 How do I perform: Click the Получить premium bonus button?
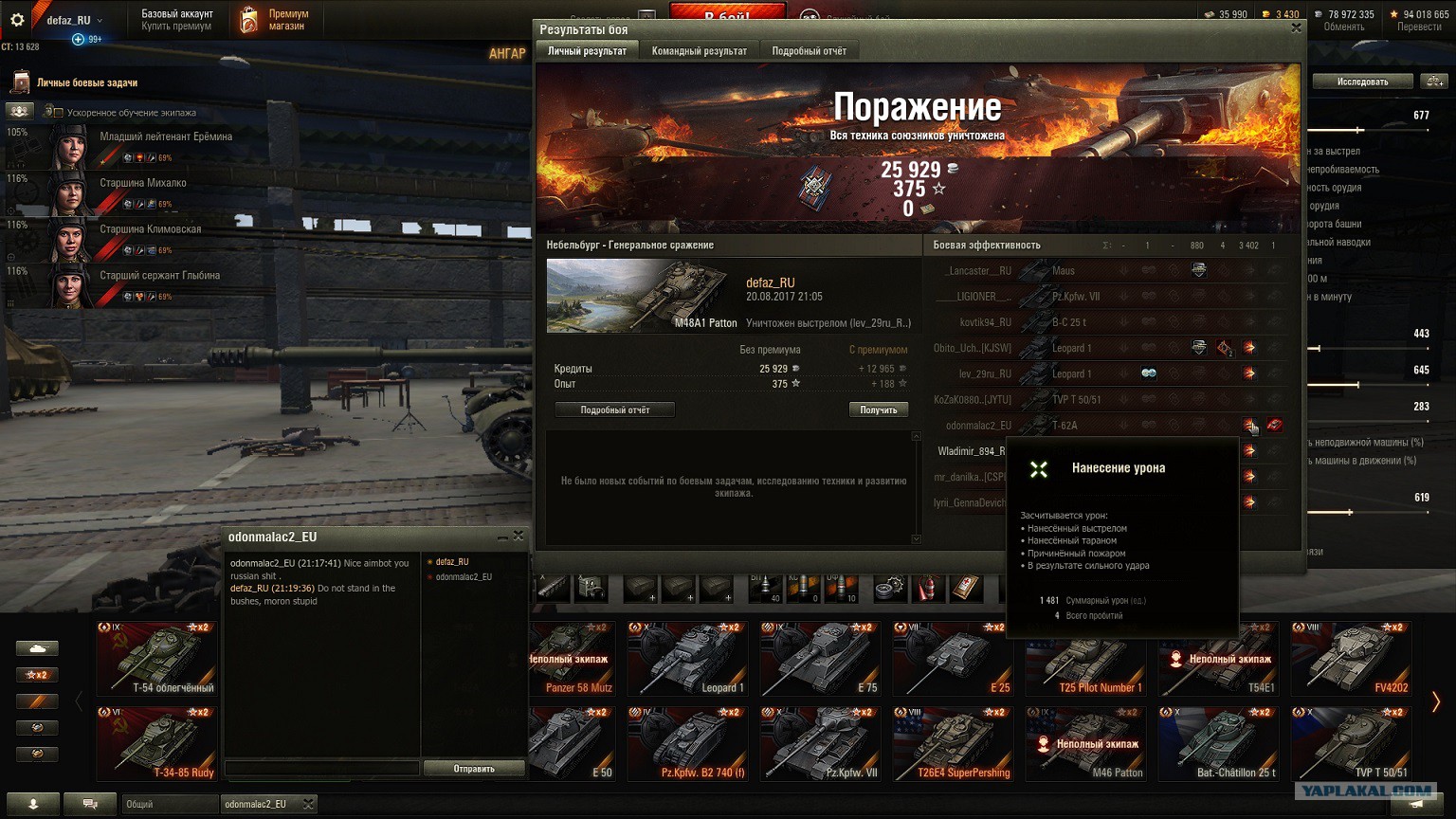coord(879,409)
